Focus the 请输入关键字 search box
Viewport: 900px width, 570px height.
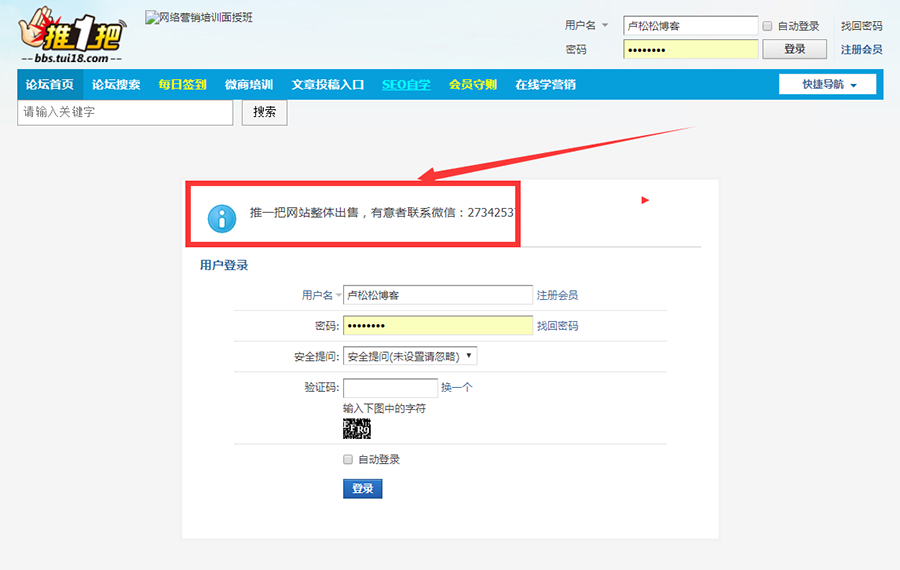pos(125,113)
